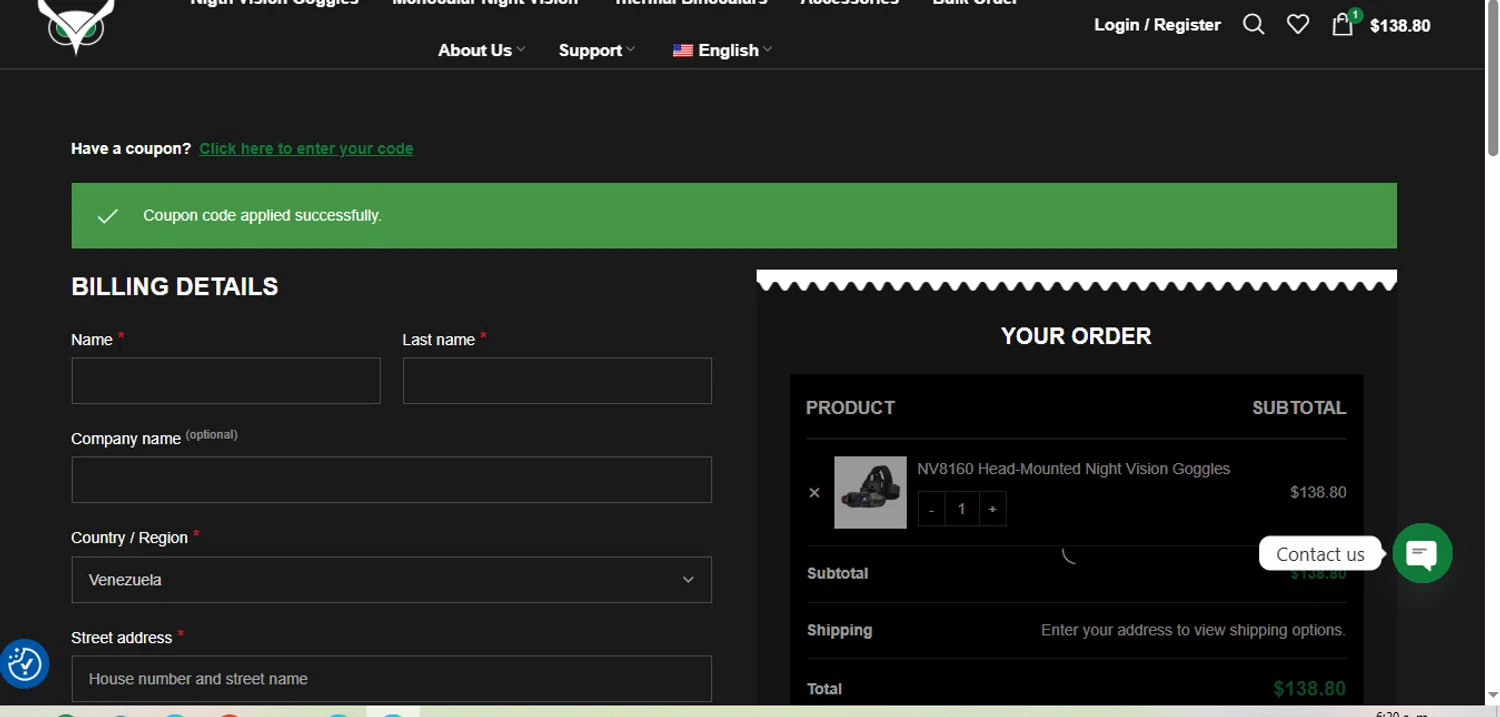Image resolution: width=1500 pixels, height=717 pixels.
Task: Open the Support menu
Action: [596, 50]
